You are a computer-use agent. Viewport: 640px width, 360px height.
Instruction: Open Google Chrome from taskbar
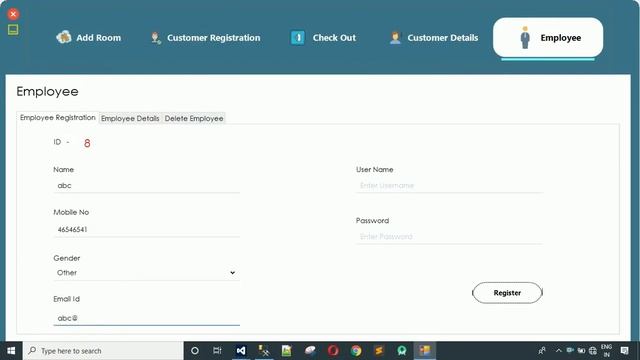click(x=356, y=351)
